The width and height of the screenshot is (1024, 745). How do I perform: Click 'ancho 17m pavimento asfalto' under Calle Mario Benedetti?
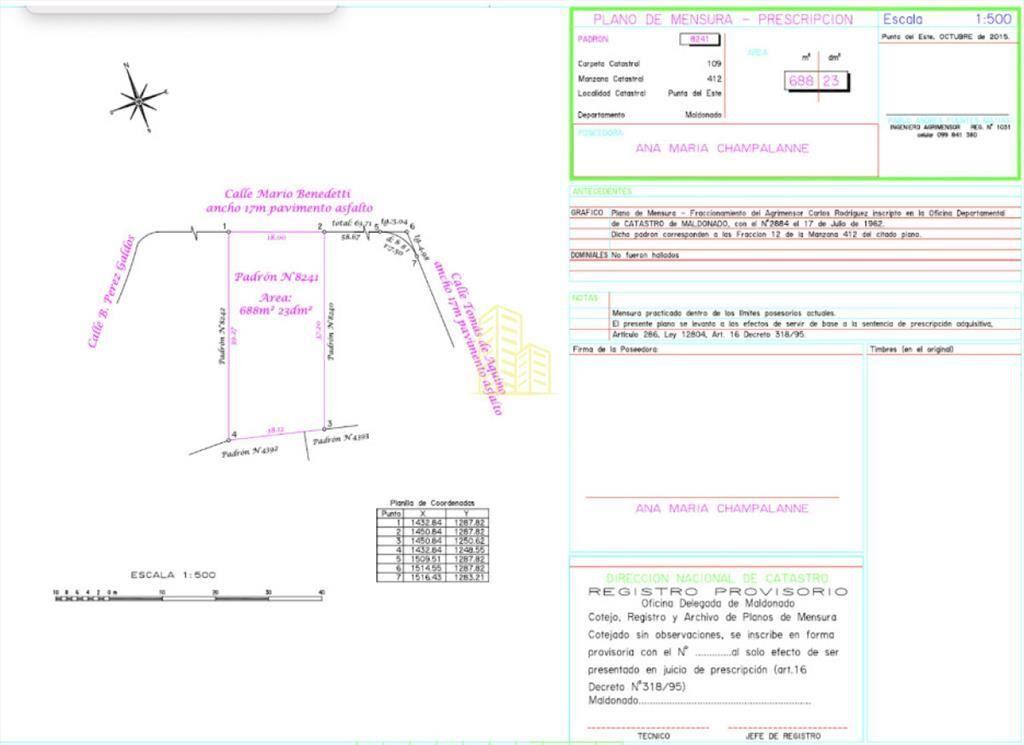289,208
